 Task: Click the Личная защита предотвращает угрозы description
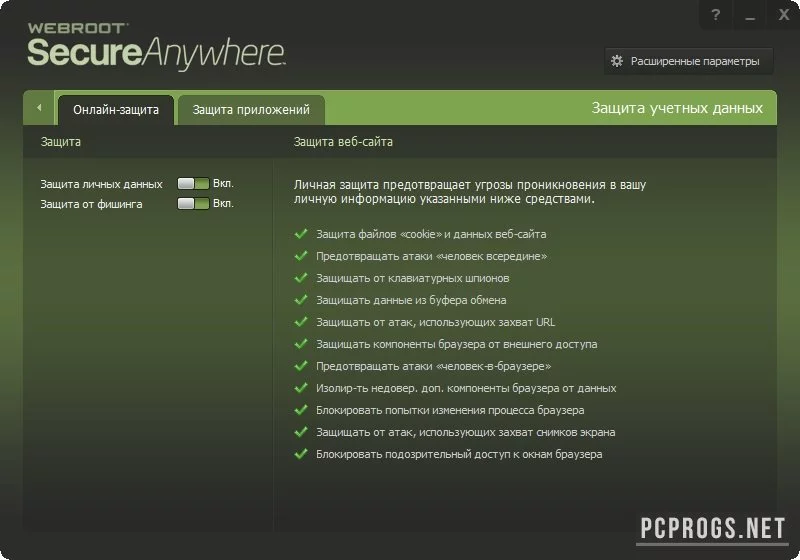click(469, 192)
